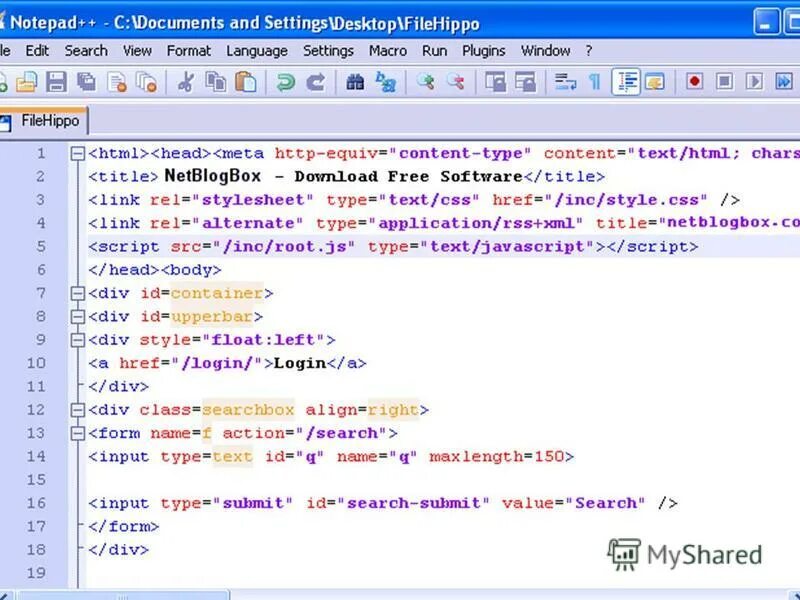Select the FileHippo document tab
Viewport: 800px width, 600px height.
pos(43,121)
